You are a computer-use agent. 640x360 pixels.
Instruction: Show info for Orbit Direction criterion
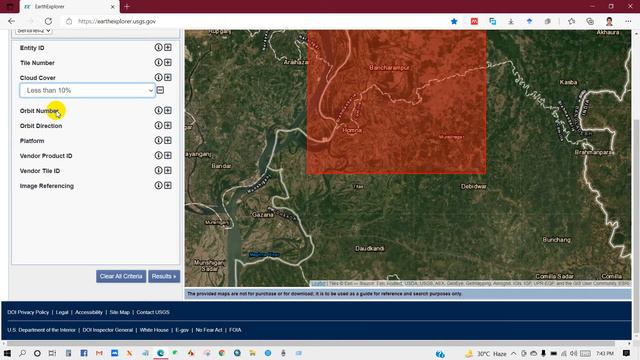[x=158, y=126]
